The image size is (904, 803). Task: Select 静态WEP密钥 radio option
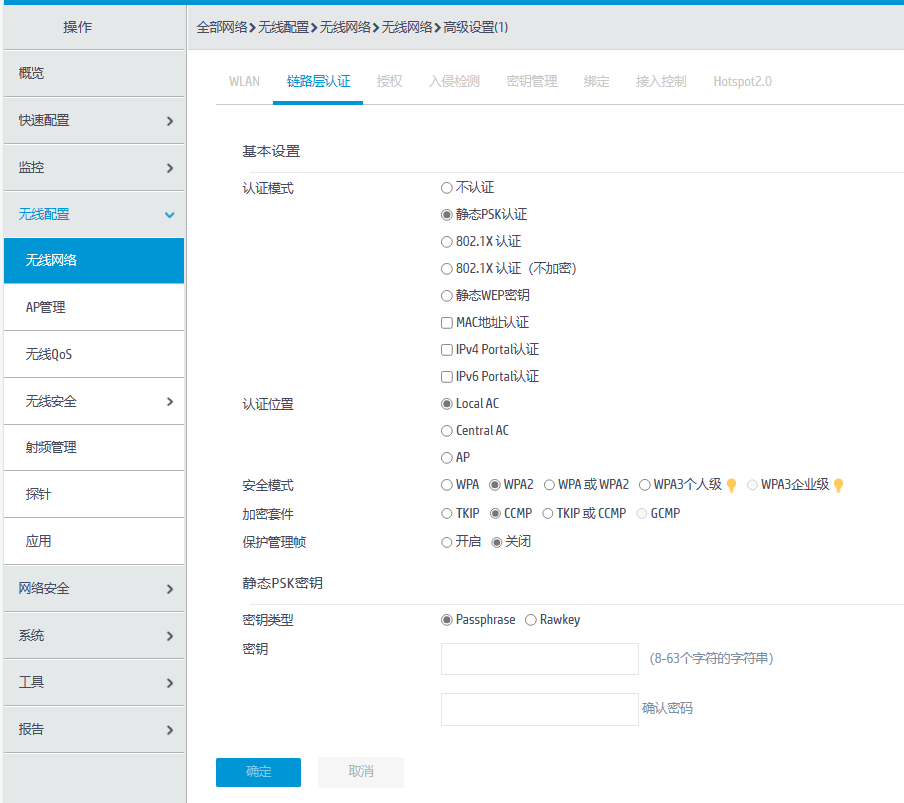pyautogui.click(x=447, y=296)
